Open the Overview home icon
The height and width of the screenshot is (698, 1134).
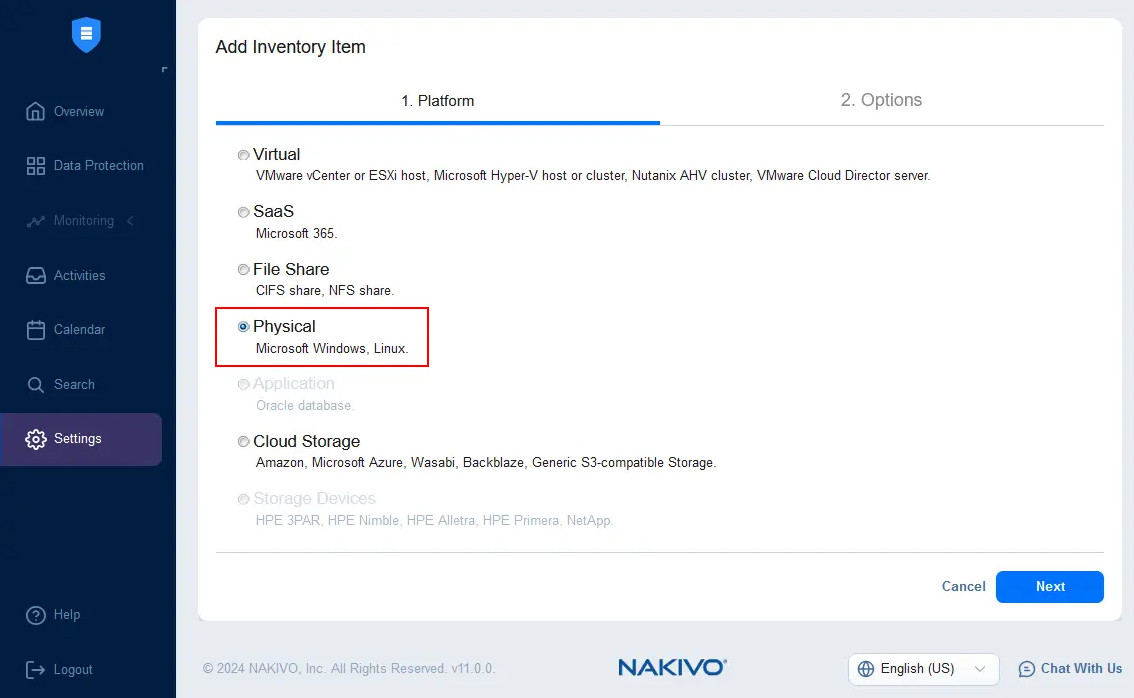click(x=36, y=111)
